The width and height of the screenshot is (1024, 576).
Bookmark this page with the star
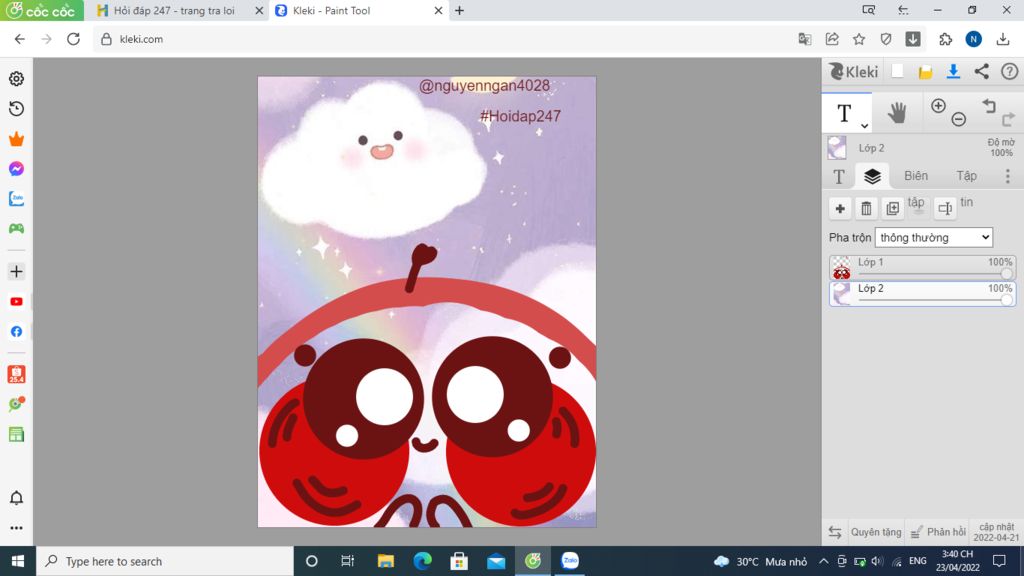click(859, 39)
